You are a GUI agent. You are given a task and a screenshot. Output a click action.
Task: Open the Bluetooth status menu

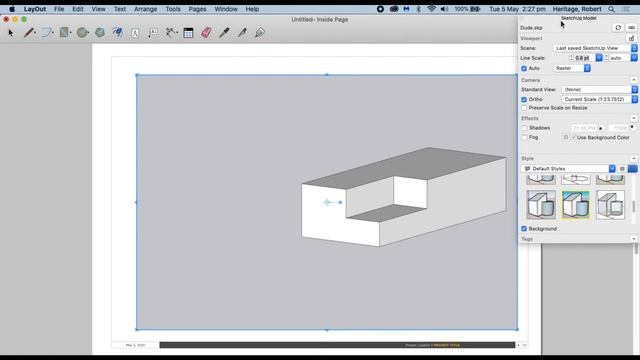pyautogui.click(x=418, y=9)
